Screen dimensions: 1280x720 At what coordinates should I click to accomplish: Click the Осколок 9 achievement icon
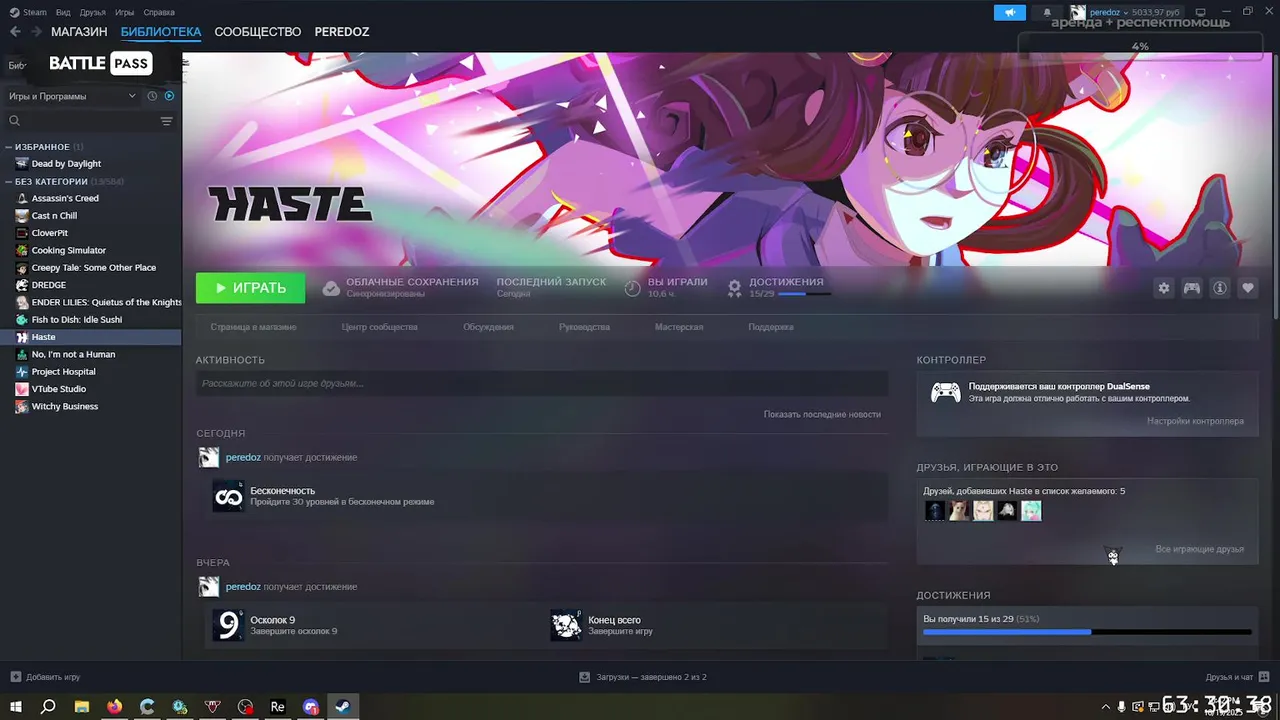(228, 625)
